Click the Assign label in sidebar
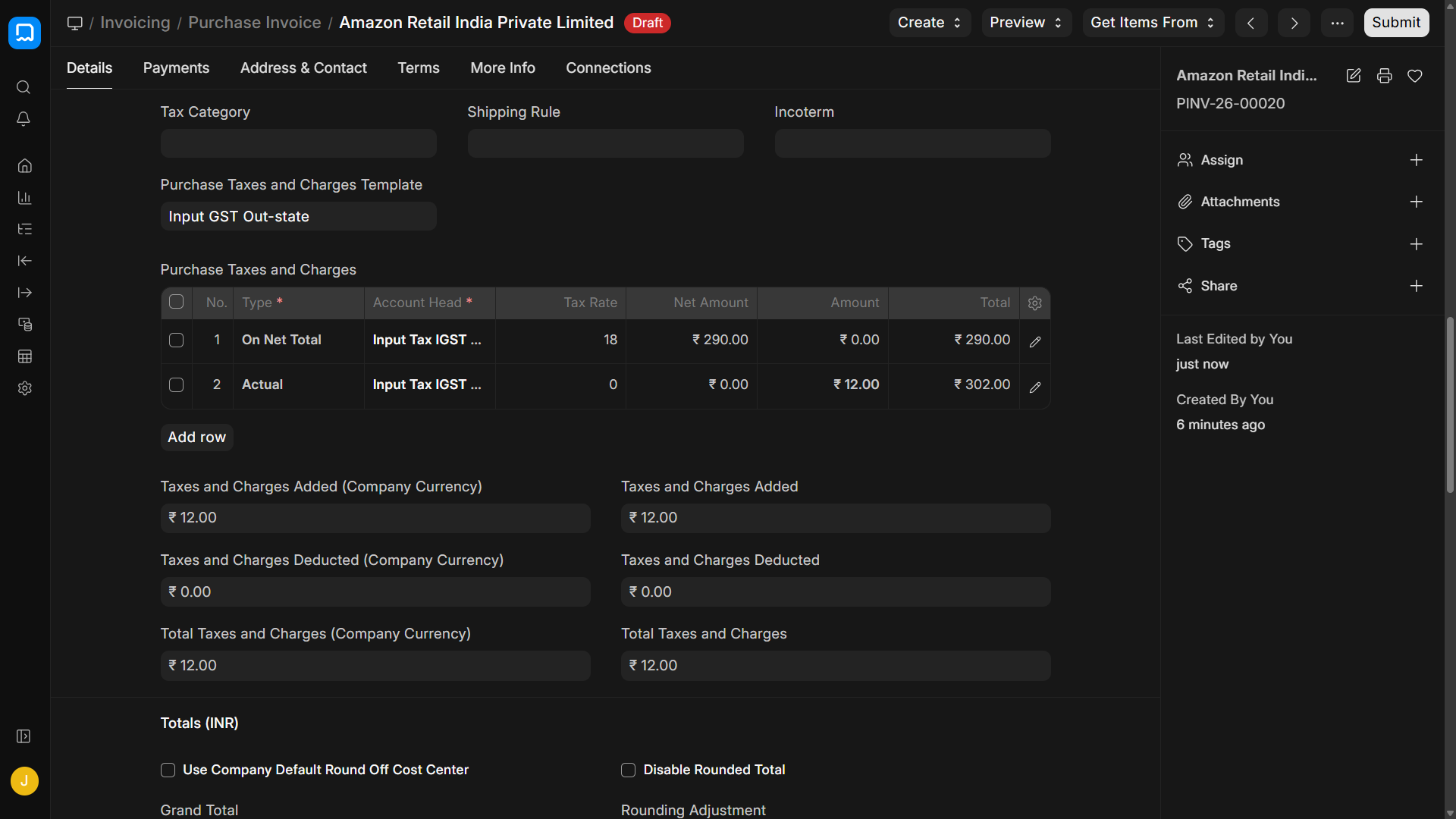Screen dimensions: 1456x819 click(x=1222, y=160)
